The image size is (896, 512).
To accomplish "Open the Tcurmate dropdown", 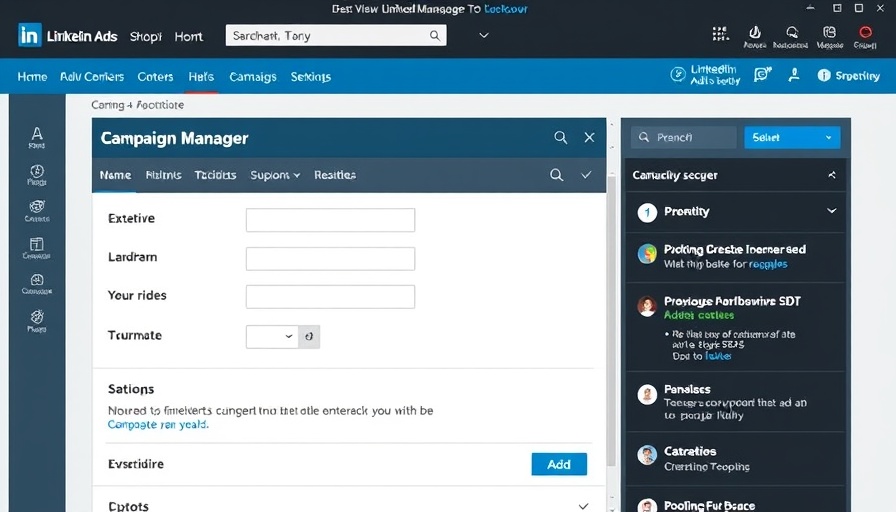I will [x=272, y=336].
